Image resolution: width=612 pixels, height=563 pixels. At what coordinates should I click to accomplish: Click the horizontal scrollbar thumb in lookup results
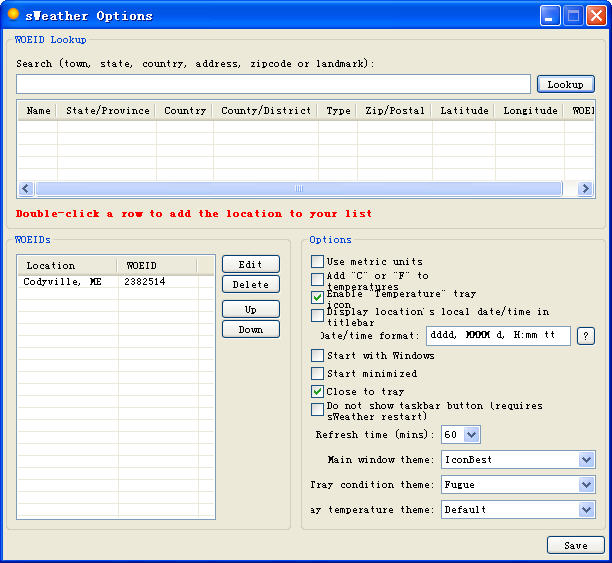[299, 189]
